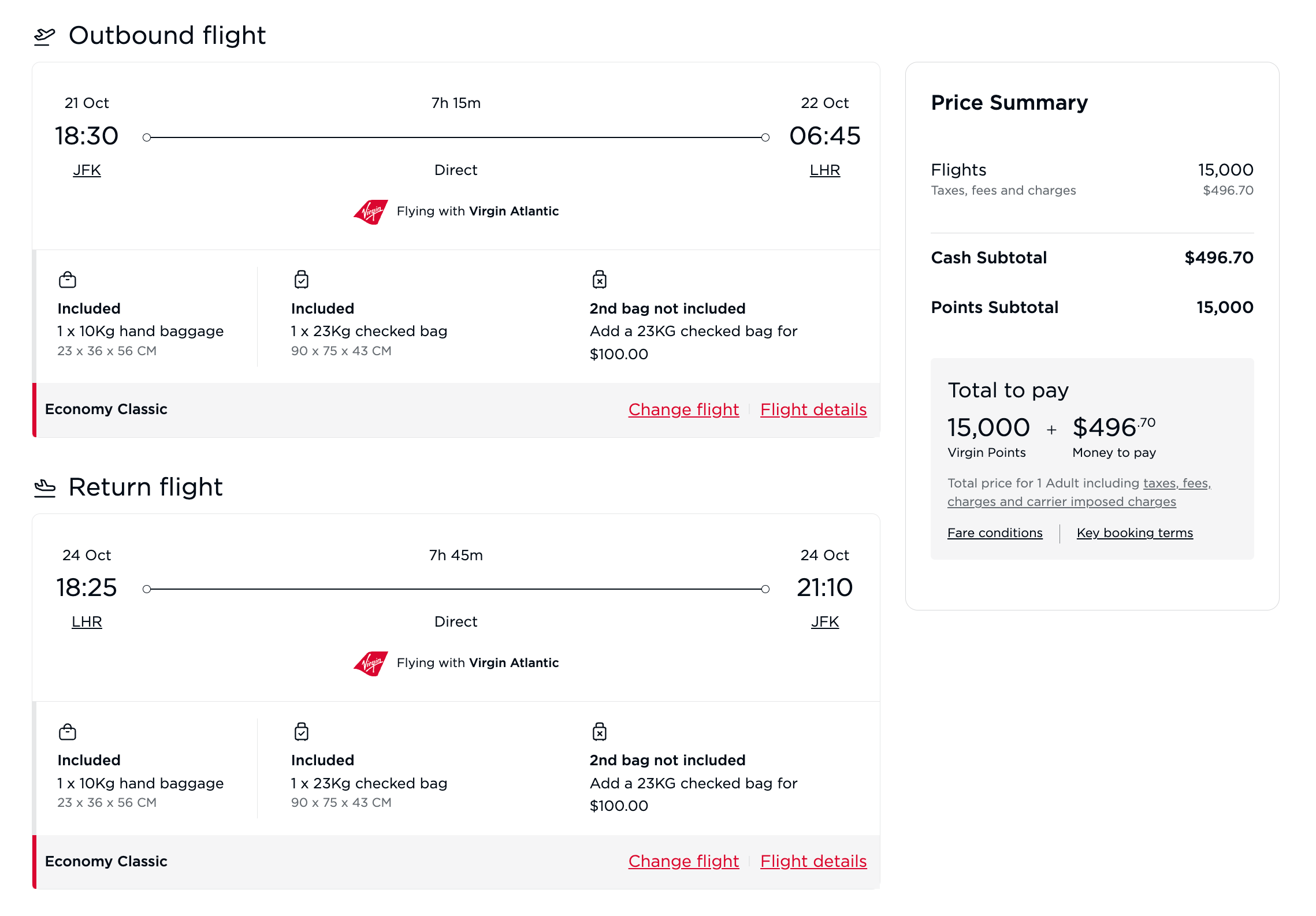Viewport: 1316px width, 916px height.
Task: Click the outbound JFK departure airport link
Action: click(x=87, y=170)
